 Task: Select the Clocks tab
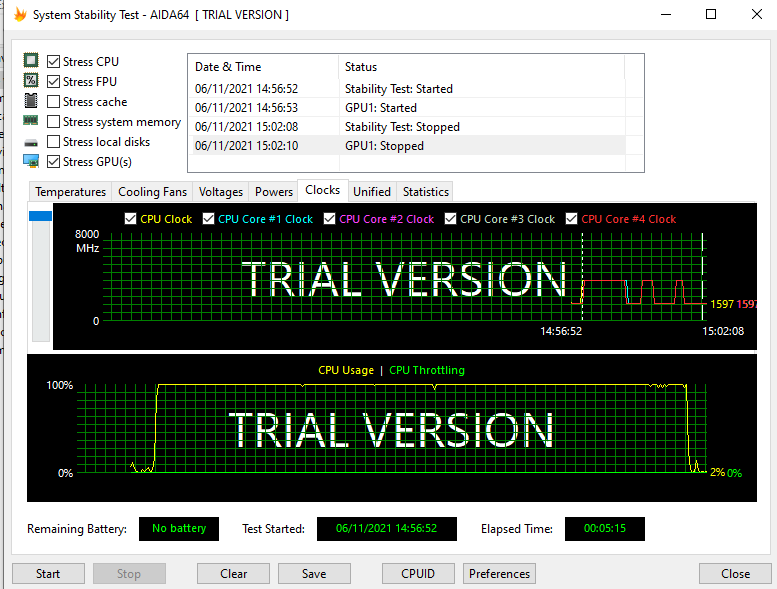pyautogui.click(x=323, y=190)
